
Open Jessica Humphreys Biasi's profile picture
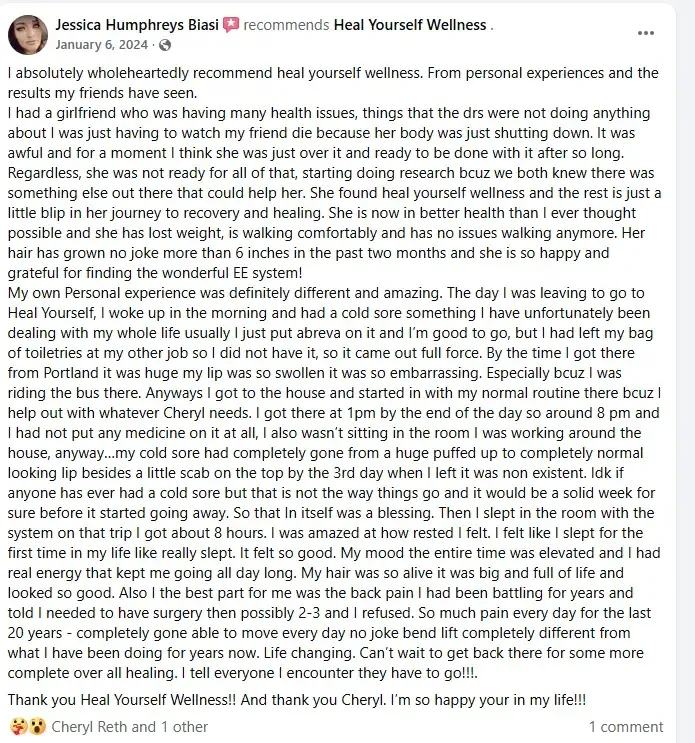tap(28, 35)
